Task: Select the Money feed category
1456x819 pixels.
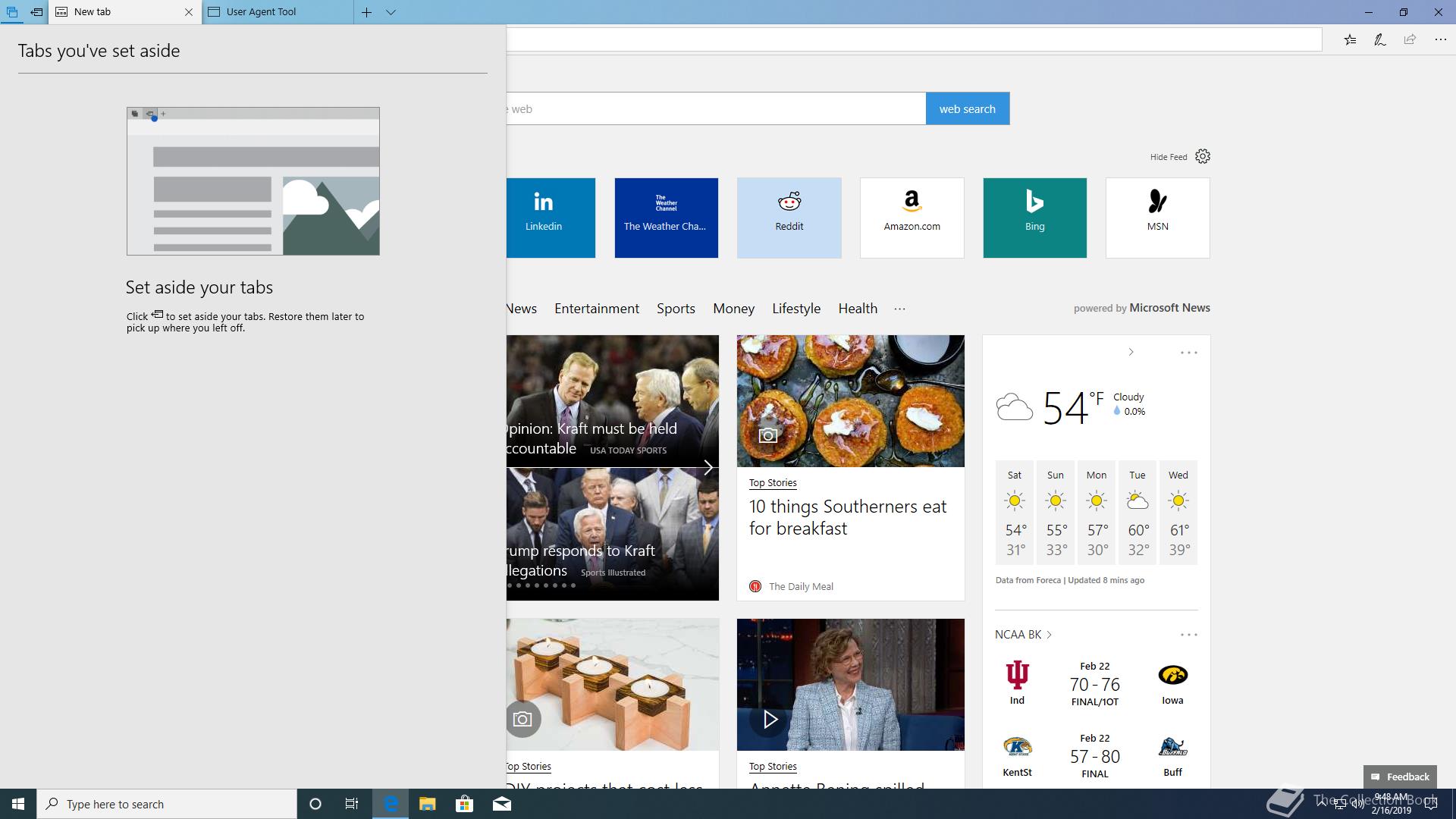Action: pyautogui.click(x=733, y=309)
